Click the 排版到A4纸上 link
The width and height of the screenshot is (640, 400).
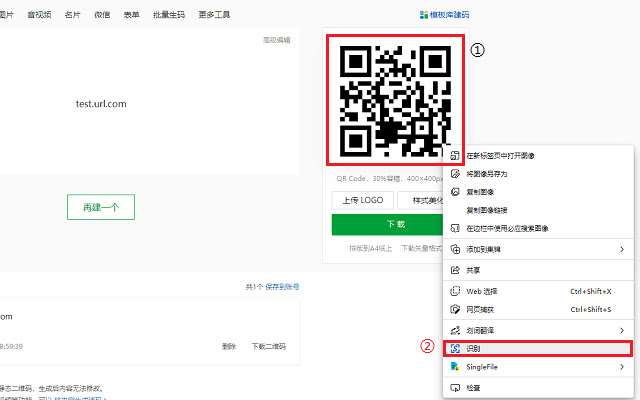(370, 248)
